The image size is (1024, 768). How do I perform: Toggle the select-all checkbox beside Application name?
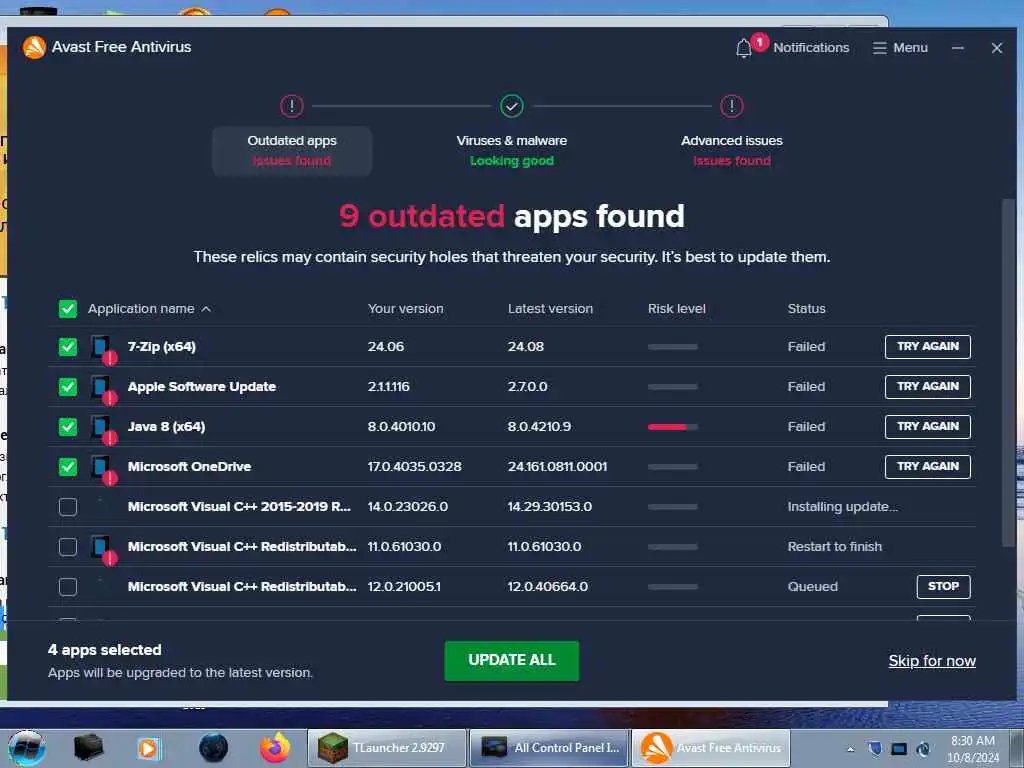click(68, 308)
